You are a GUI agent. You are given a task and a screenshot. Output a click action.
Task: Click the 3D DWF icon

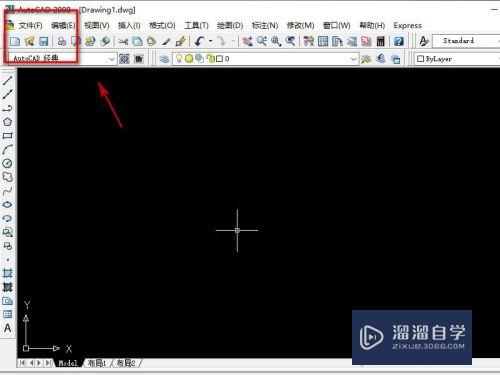[x=105, y=41]
